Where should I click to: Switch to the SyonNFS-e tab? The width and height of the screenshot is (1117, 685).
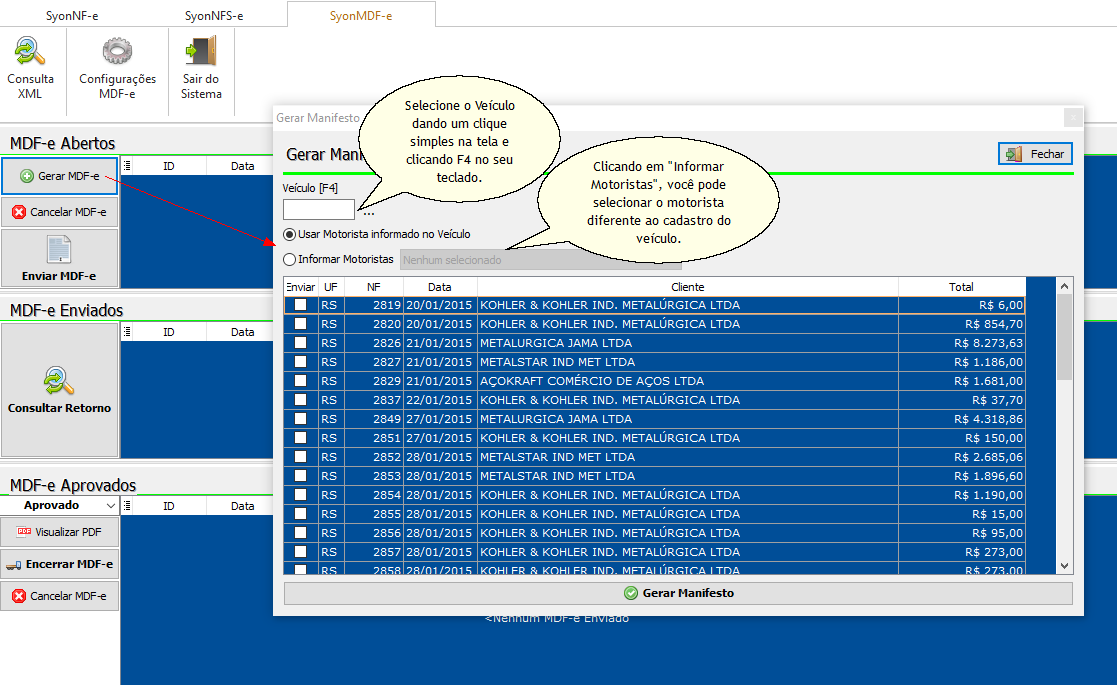tap(214, 16)
